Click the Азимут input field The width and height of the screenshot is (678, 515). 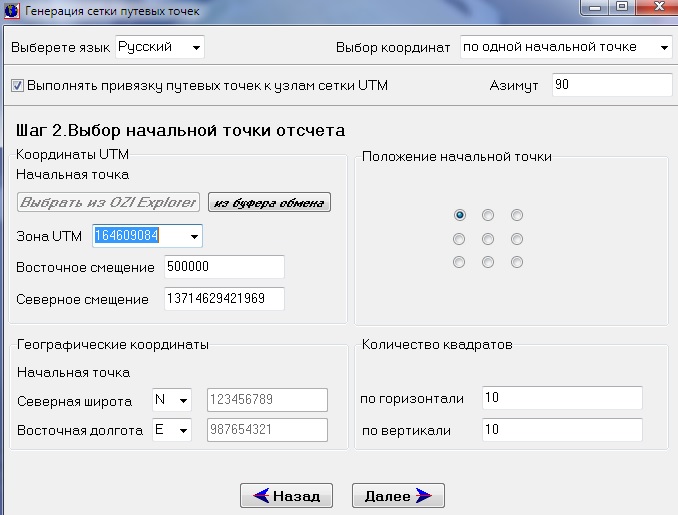[x=610, y=86]
